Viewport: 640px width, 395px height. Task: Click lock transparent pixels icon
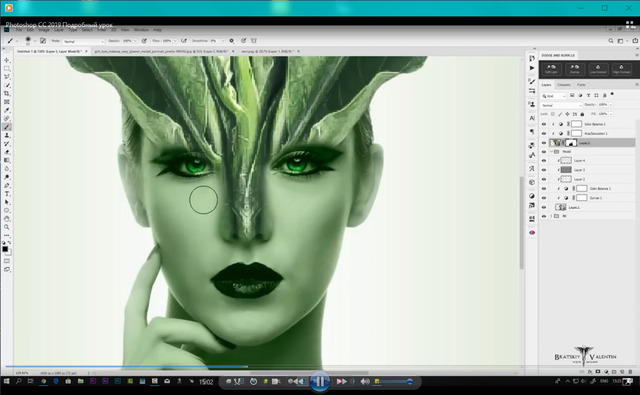tap(553, 114)
